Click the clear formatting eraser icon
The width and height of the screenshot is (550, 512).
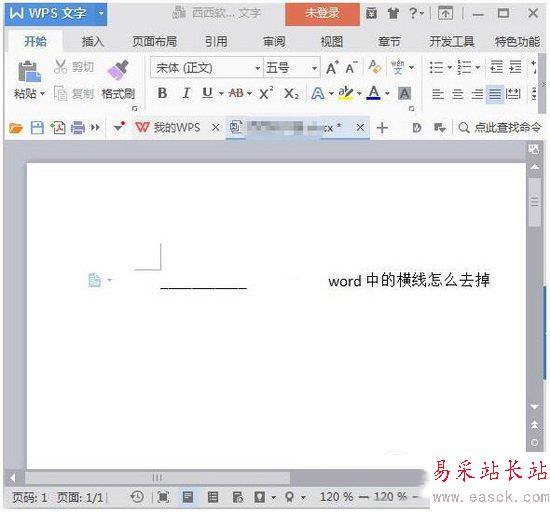click(374, 67)
